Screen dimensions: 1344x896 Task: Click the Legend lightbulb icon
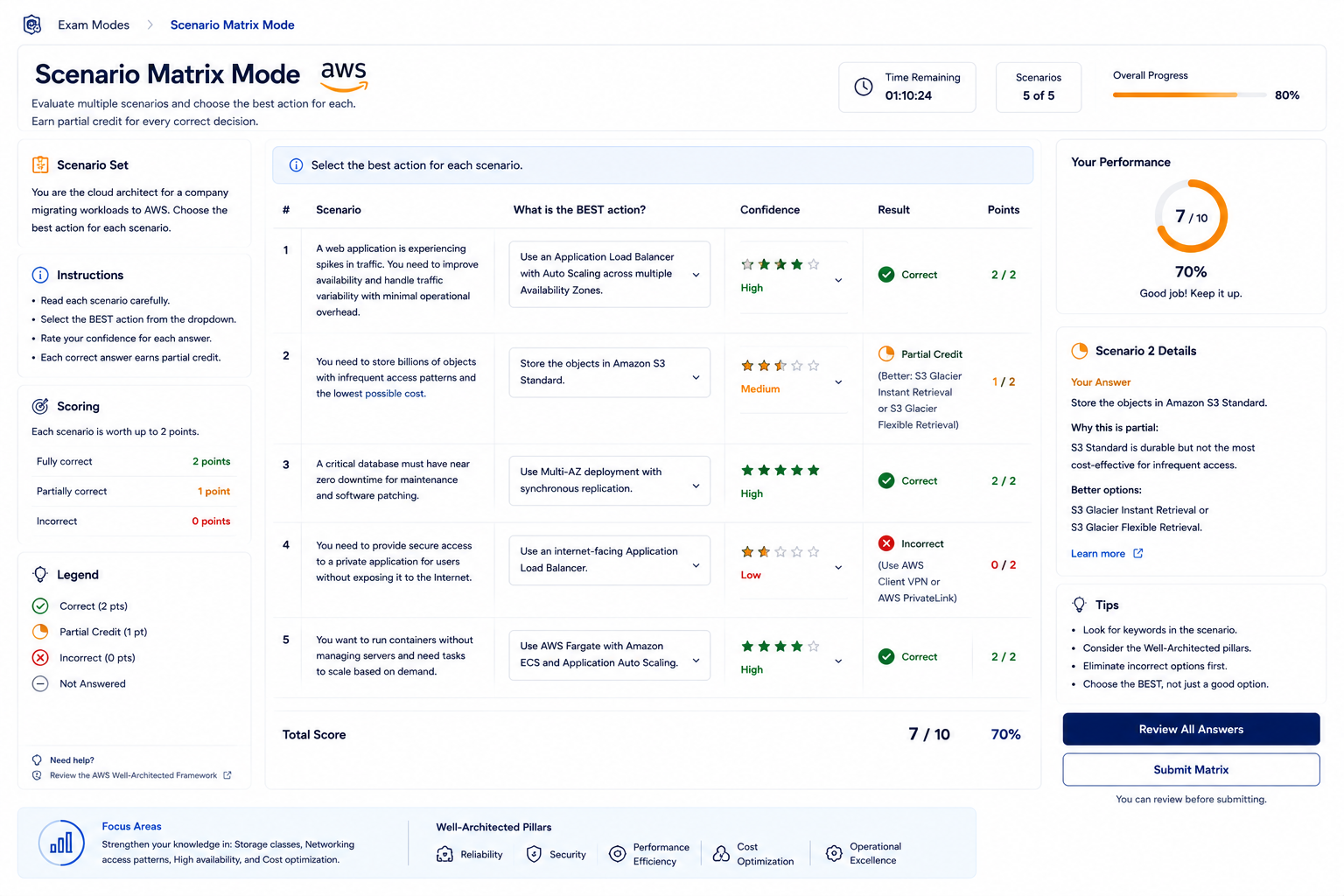[40, 575]
